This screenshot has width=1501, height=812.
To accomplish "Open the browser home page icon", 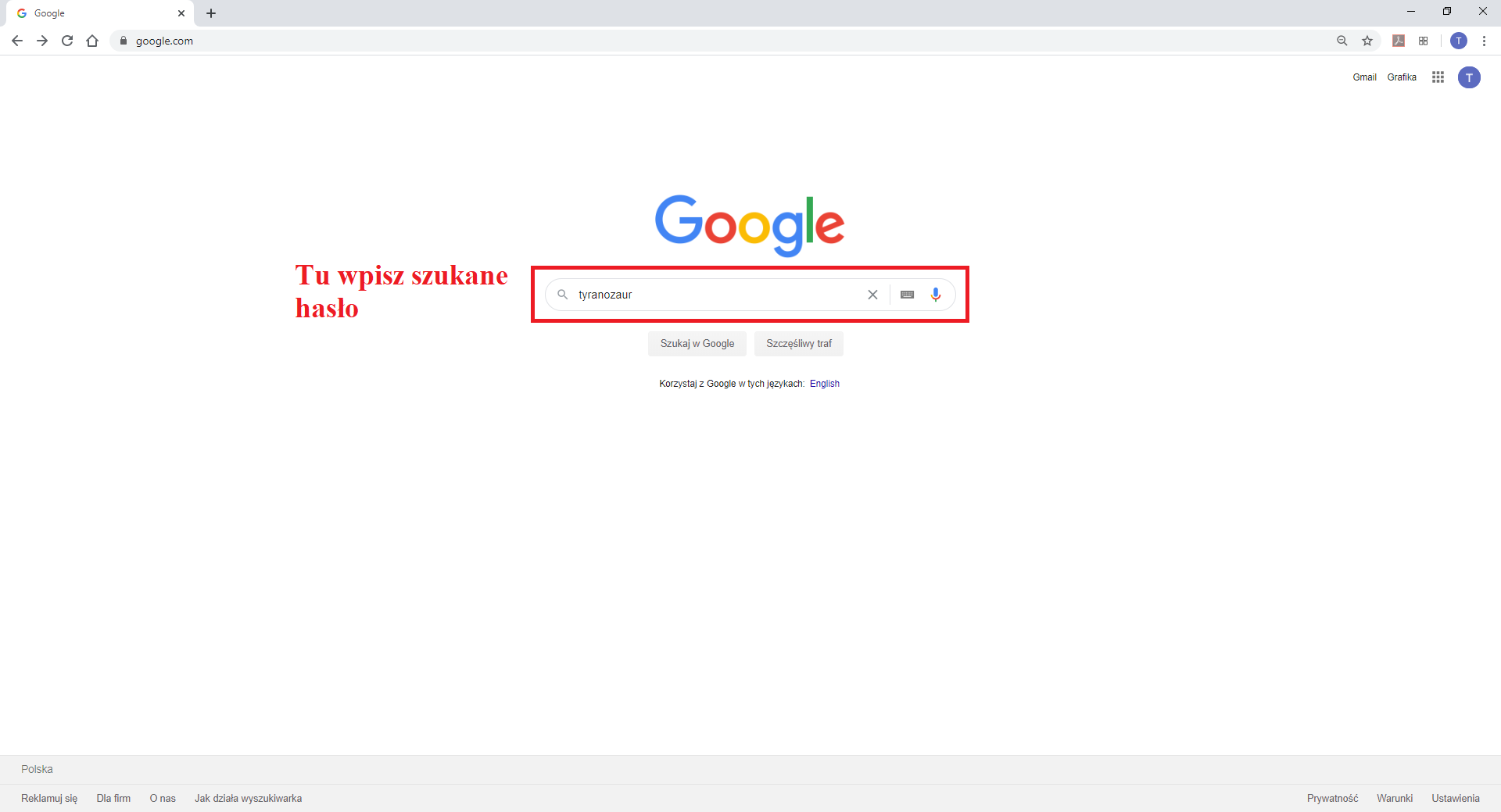I will coord(92,41).
